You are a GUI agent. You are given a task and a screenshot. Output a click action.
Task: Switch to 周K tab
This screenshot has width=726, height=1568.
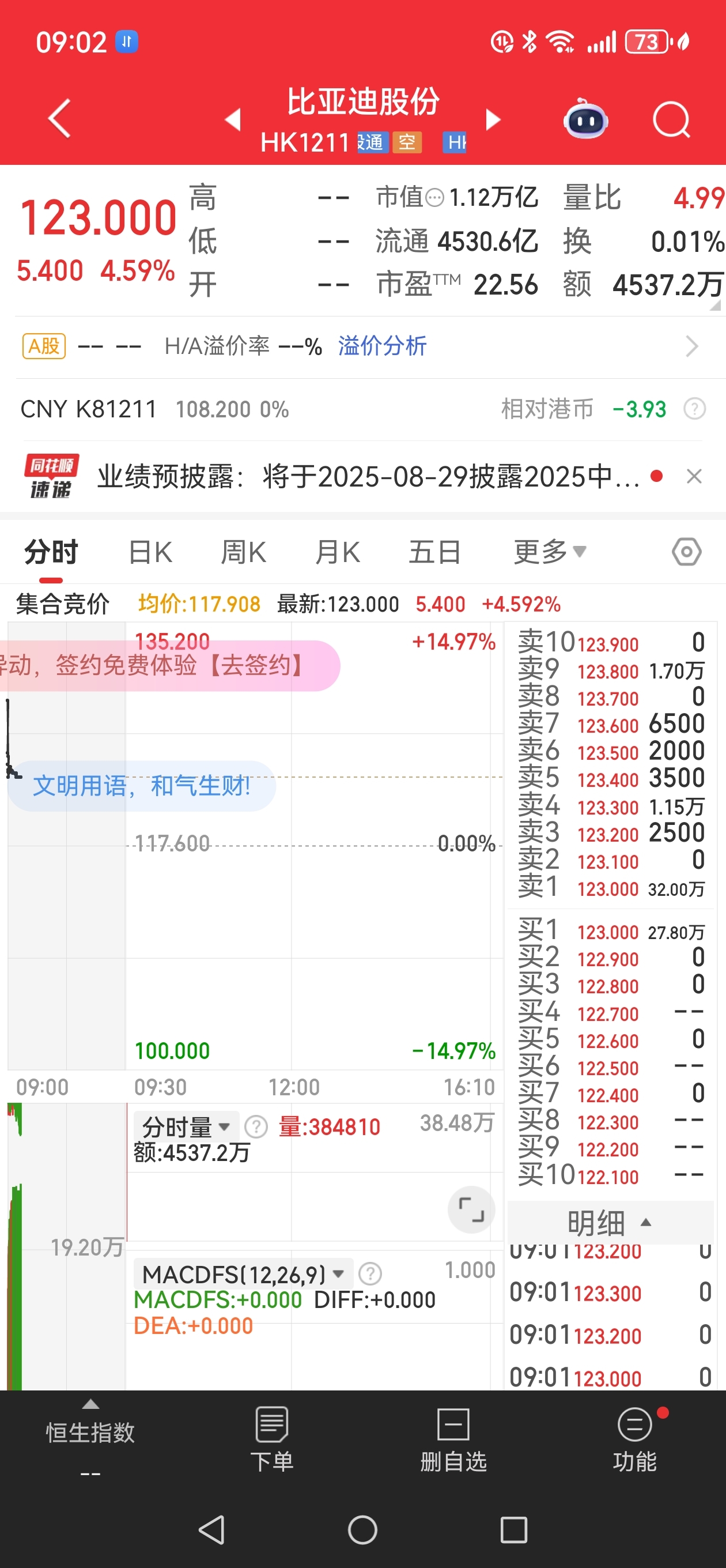(x=243, y=553)
